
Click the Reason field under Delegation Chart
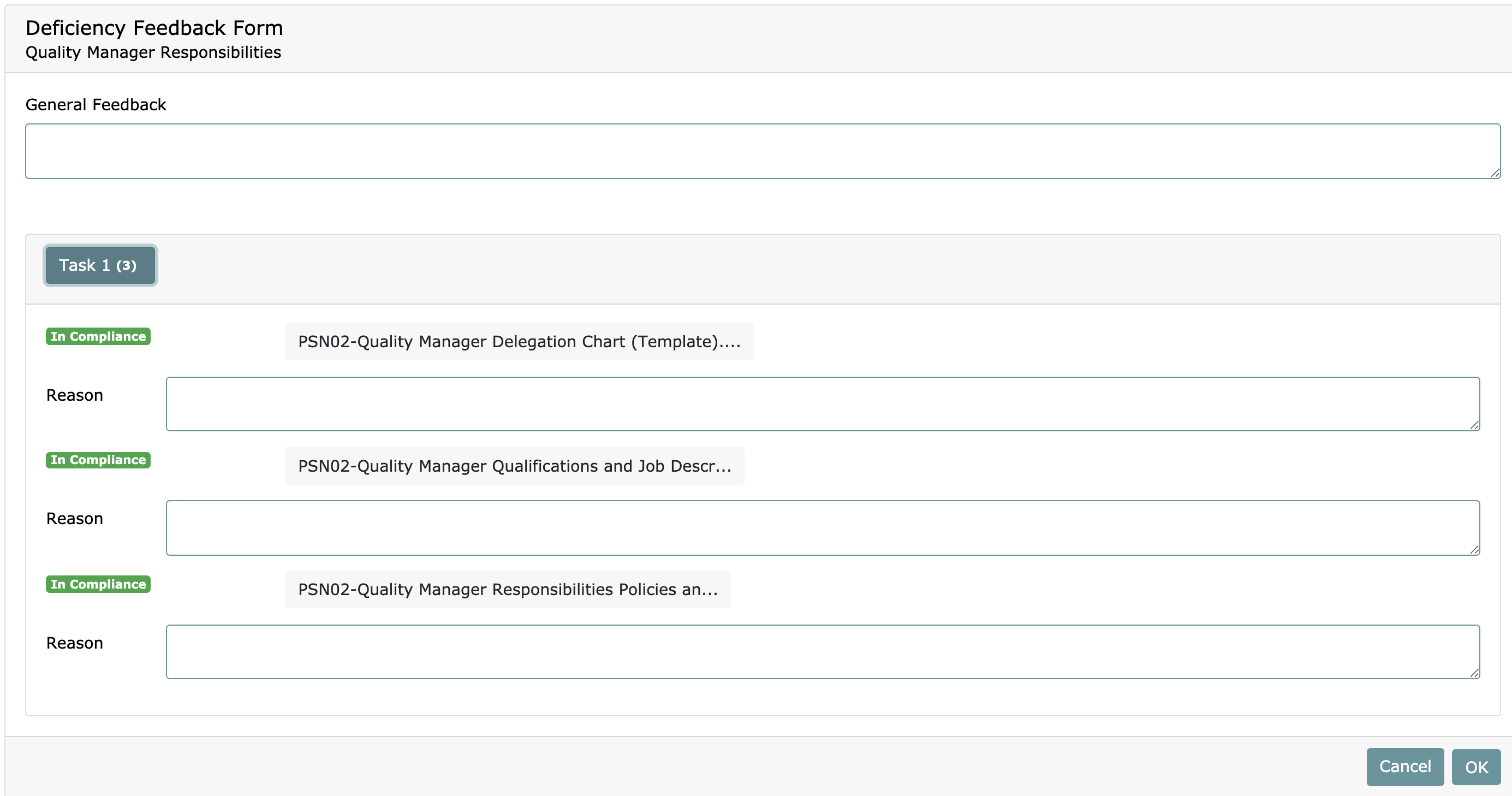pyautogui.click(x=823, y=404)
